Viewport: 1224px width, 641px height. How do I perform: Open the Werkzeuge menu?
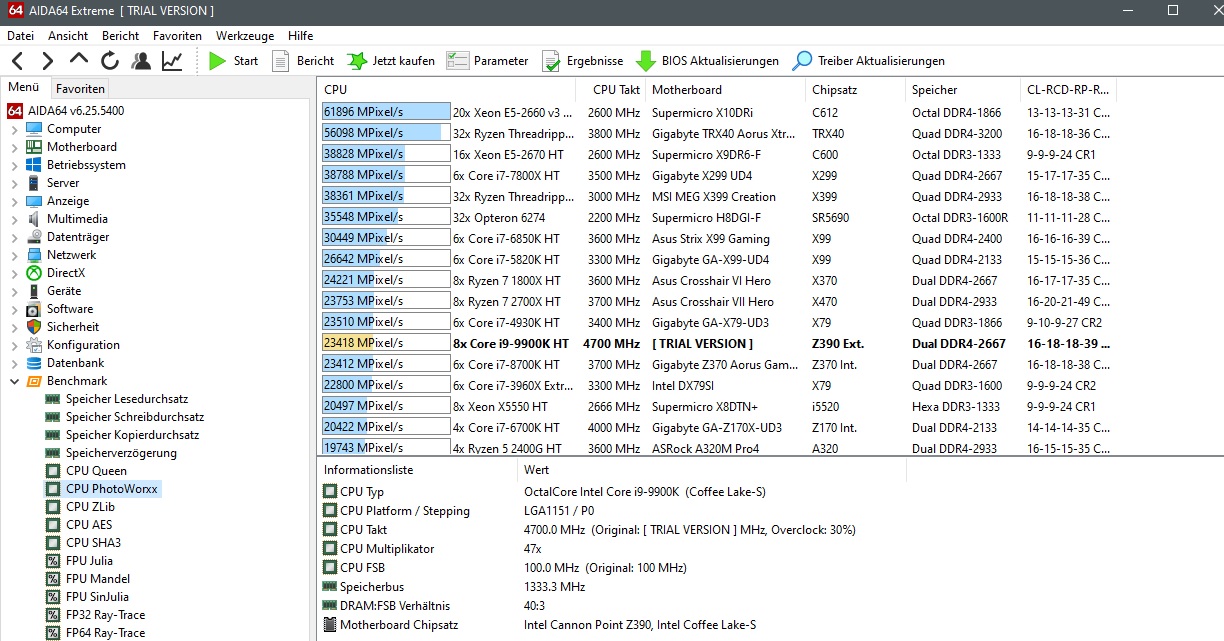click(x=245, y=35)
